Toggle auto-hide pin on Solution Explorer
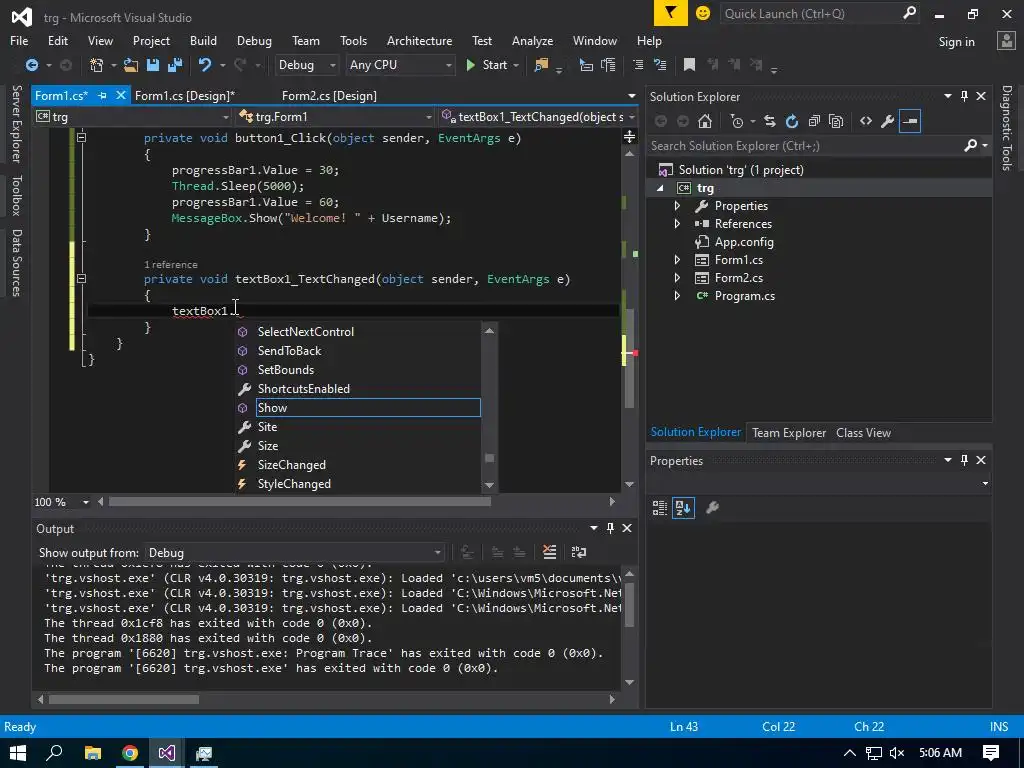The width and height of the screenshot is (1024, 768). 965,97
